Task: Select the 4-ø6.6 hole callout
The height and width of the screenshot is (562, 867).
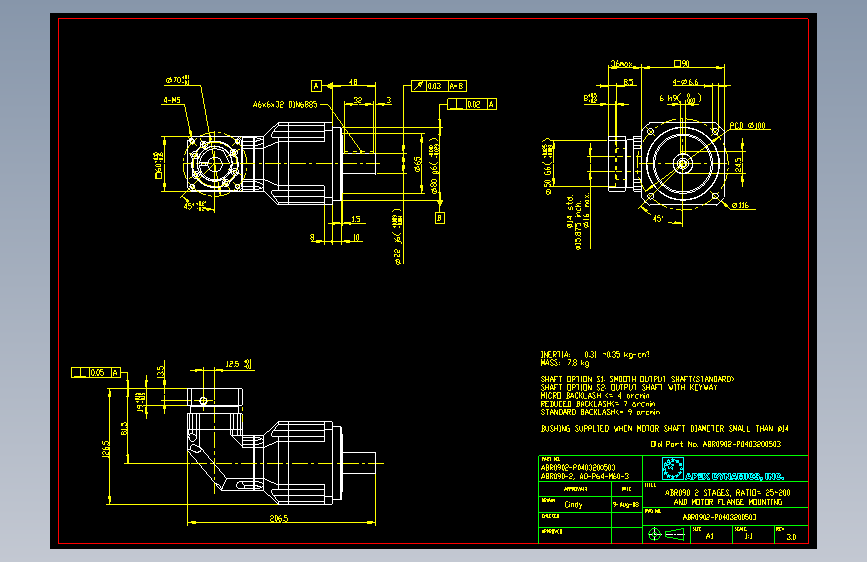Action: click(686, 82)
